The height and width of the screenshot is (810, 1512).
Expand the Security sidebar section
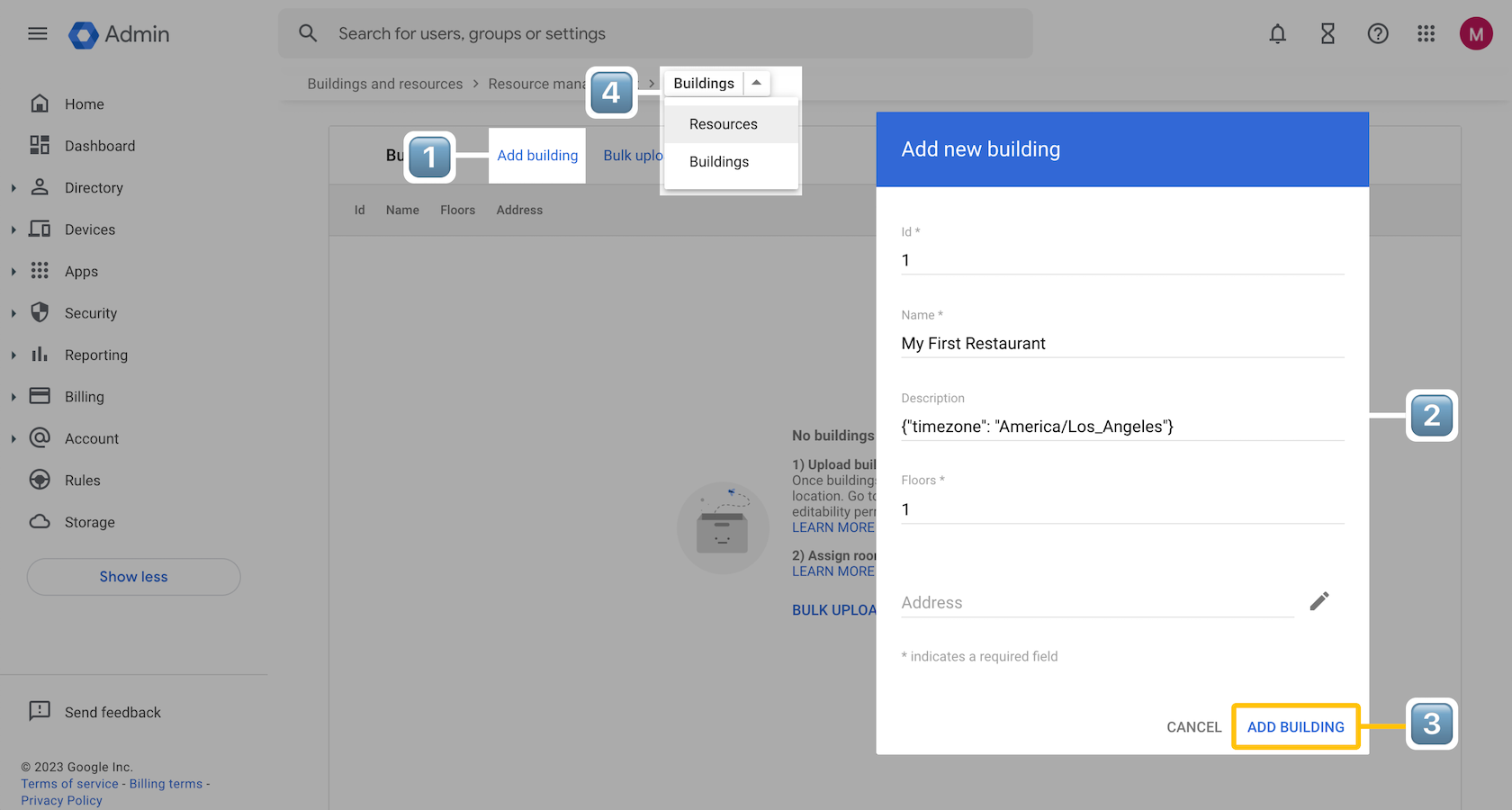click(x=13, y=313)
